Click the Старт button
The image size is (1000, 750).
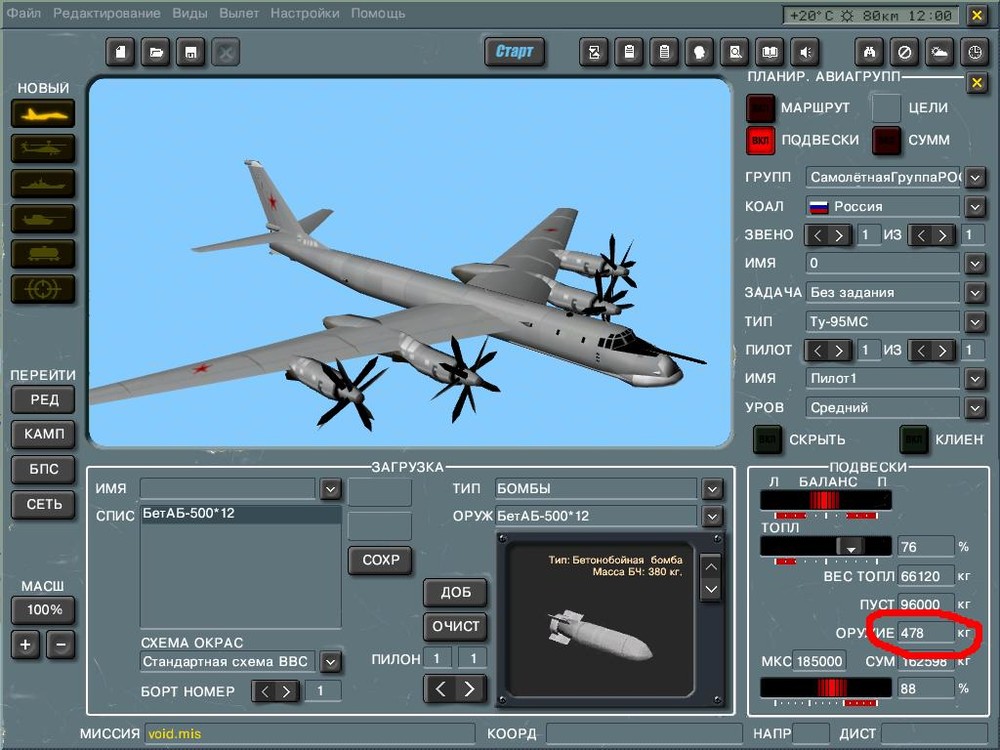(514, 51)
